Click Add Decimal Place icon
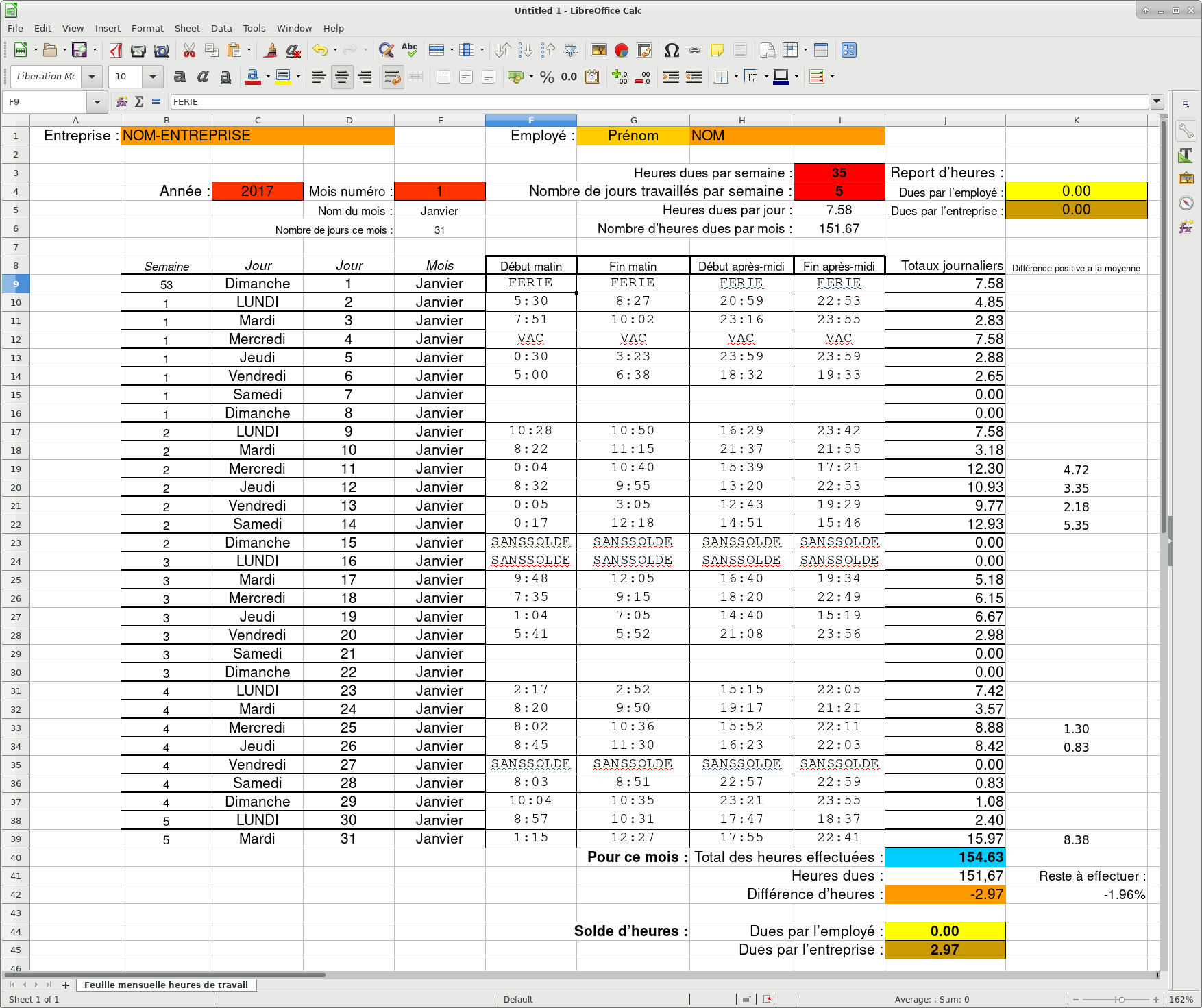This screenshot has width=1202, height=1008. (x=620, y=77)
